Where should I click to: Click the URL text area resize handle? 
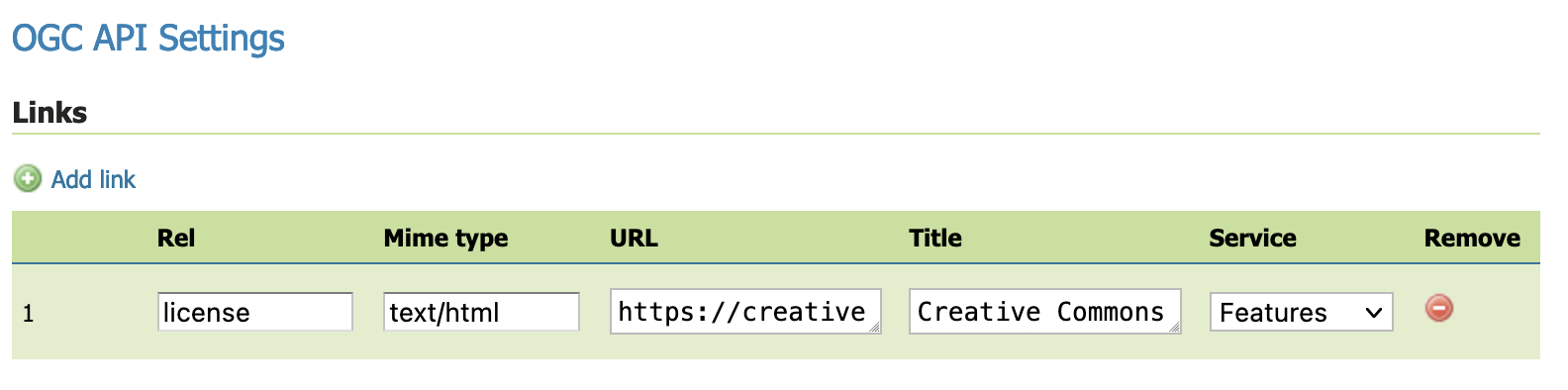pos(874,328)
